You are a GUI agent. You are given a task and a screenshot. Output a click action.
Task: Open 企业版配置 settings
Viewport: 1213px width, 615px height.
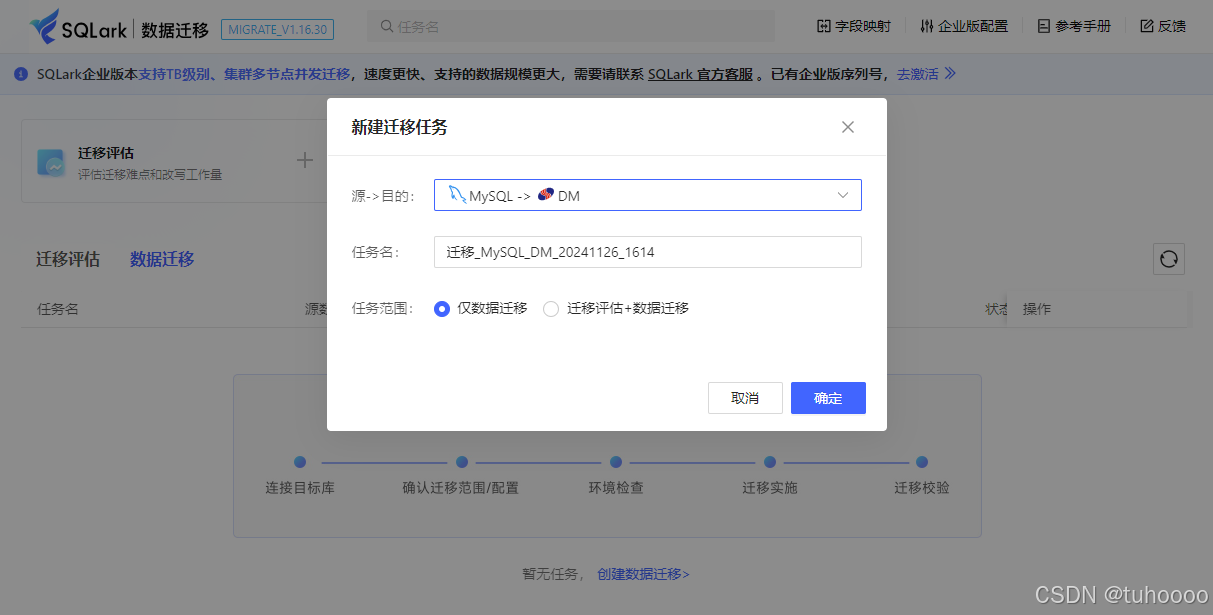tap(964, 27)
